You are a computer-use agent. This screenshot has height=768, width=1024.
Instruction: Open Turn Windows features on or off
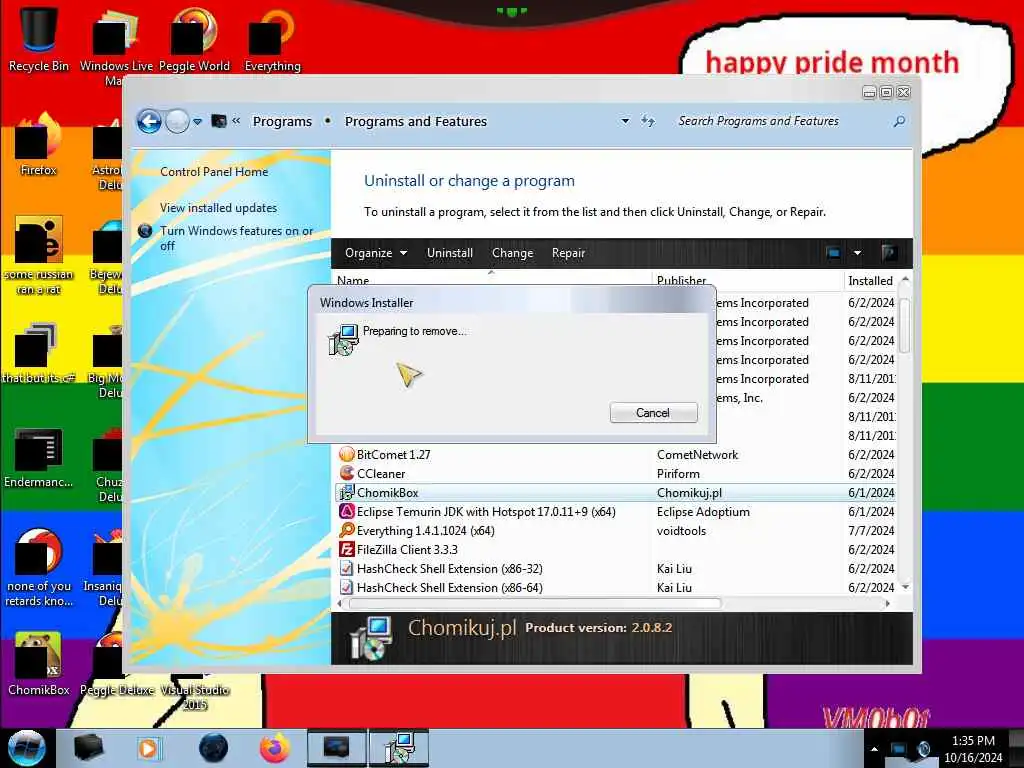[236, 238]
